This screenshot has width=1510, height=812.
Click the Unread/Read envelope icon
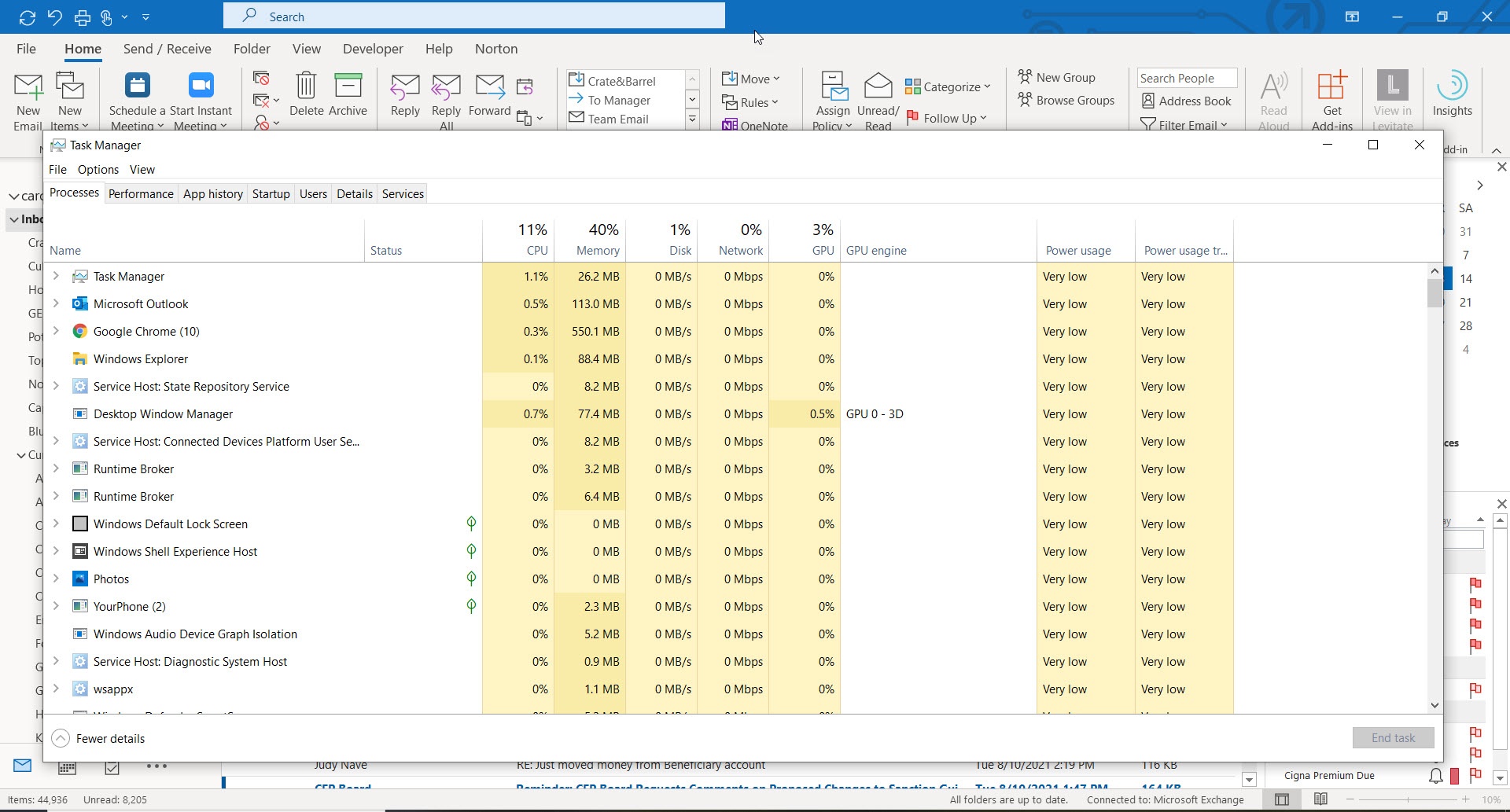(878, 86)
